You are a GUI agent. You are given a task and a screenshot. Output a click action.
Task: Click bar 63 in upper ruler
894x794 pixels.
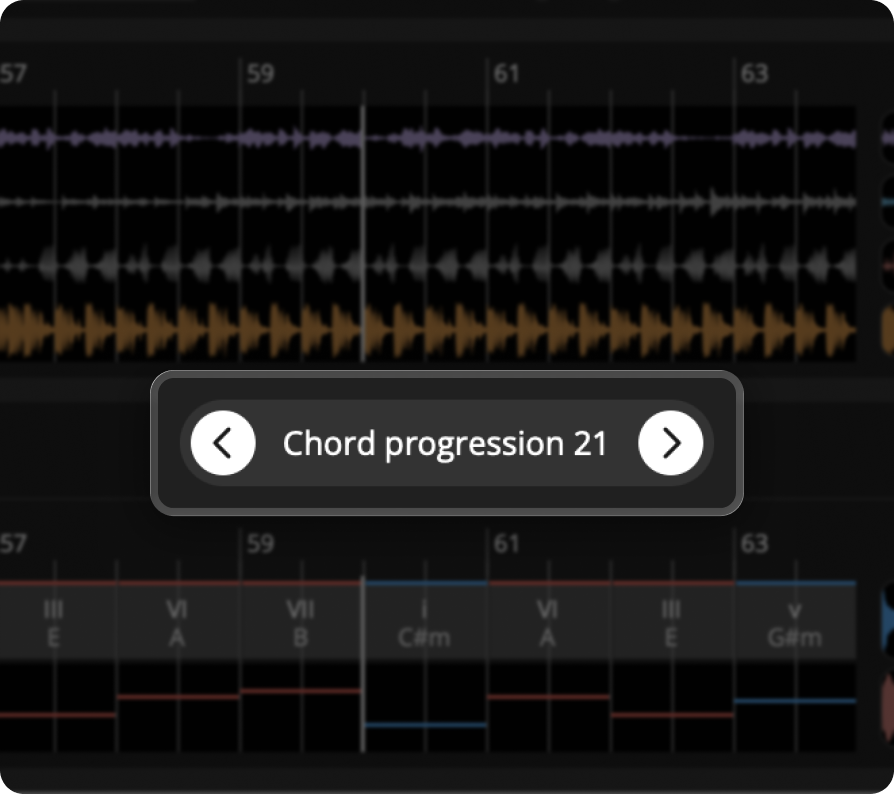coord(754,74)
